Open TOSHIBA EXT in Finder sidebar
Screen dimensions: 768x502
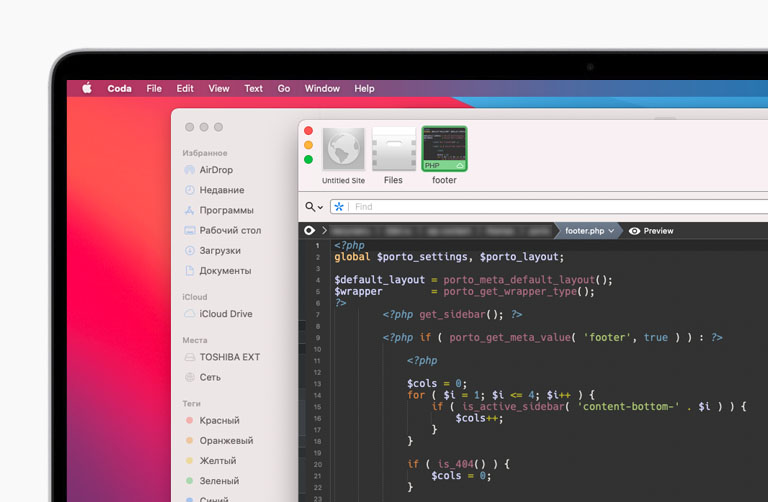(x=230, y=357)
